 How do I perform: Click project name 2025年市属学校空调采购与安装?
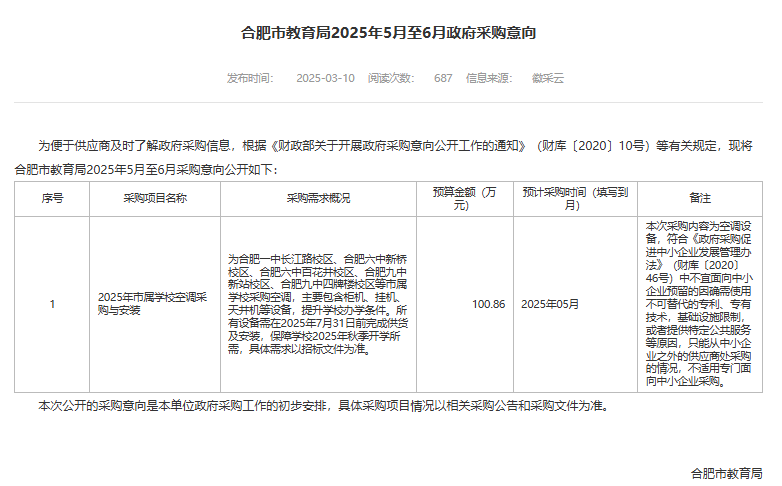pos(152,304)
